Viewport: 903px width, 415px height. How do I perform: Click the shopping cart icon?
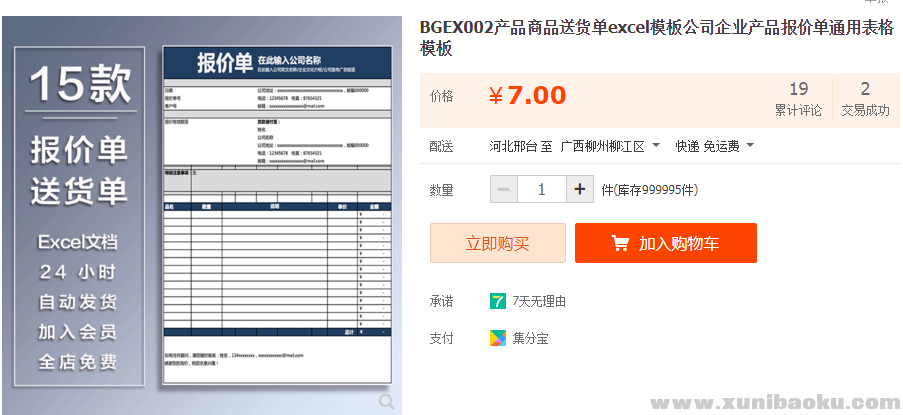click(621, 243)
